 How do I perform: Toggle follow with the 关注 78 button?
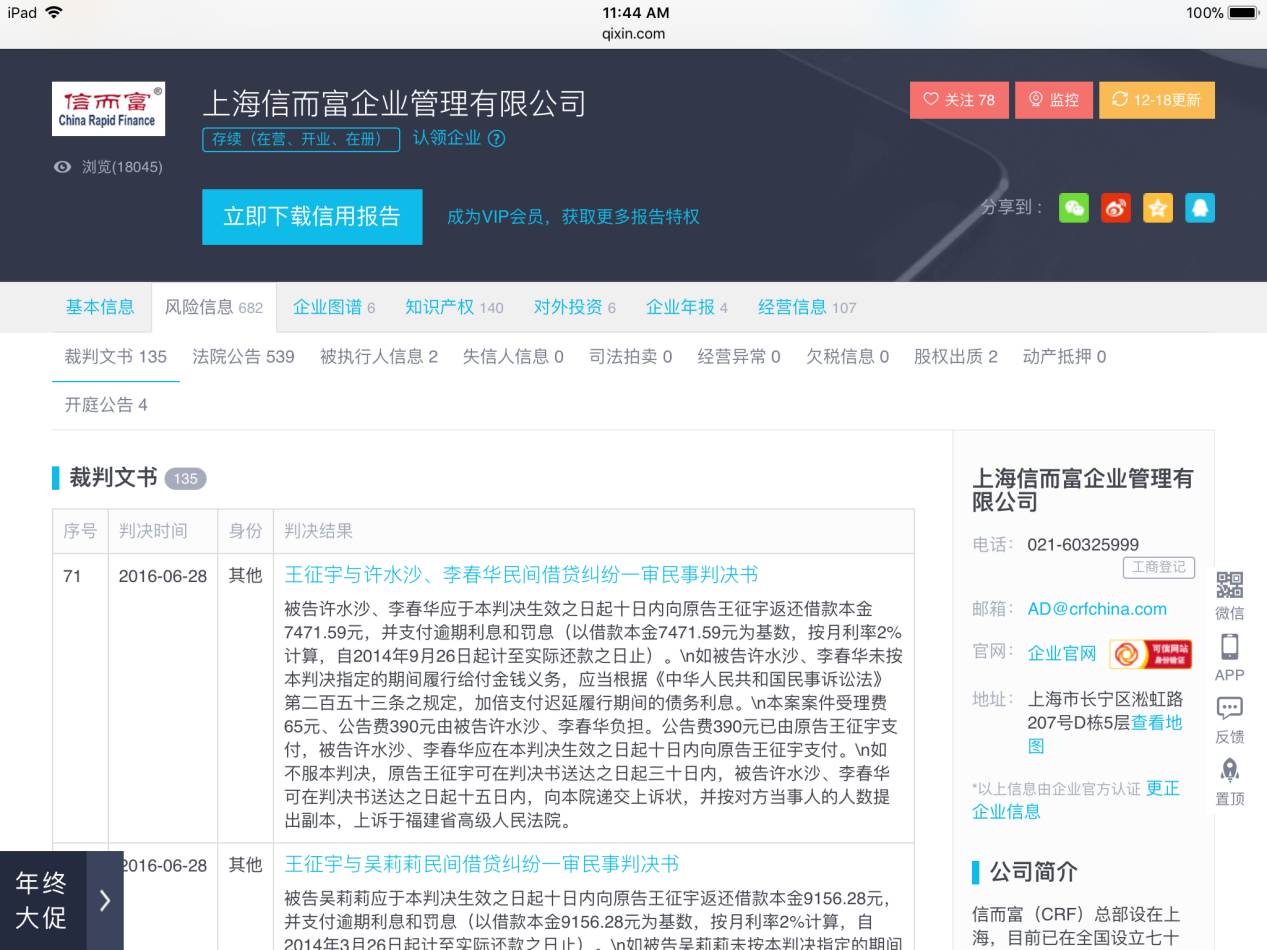(x=959, y=100)
